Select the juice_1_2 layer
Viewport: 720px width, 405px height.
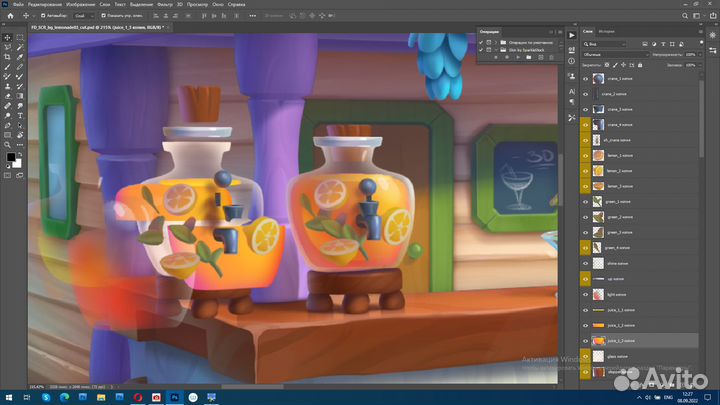tap(640, 341)
